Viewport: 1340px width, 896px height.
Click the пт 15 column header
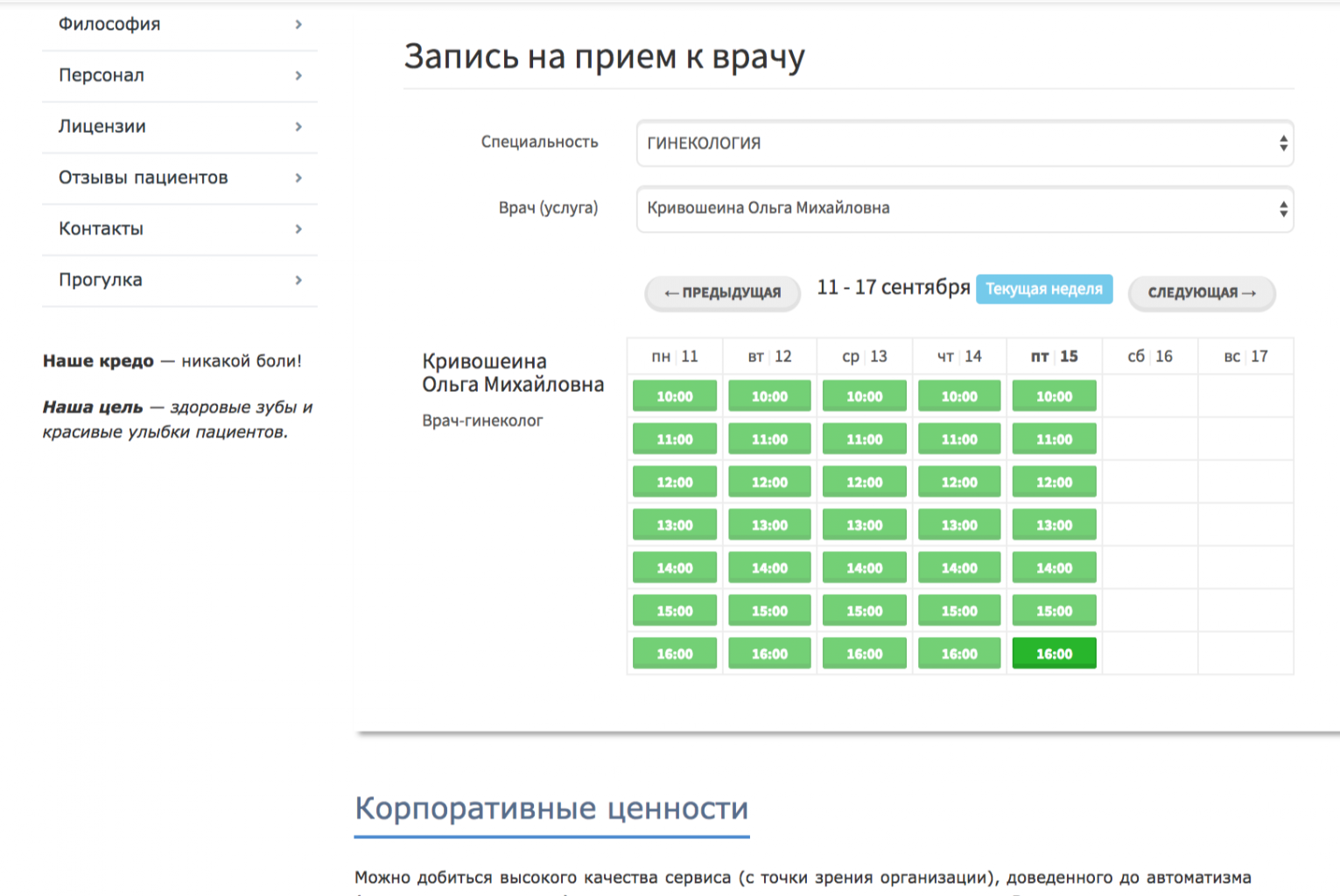click(x=1054, y=357)
